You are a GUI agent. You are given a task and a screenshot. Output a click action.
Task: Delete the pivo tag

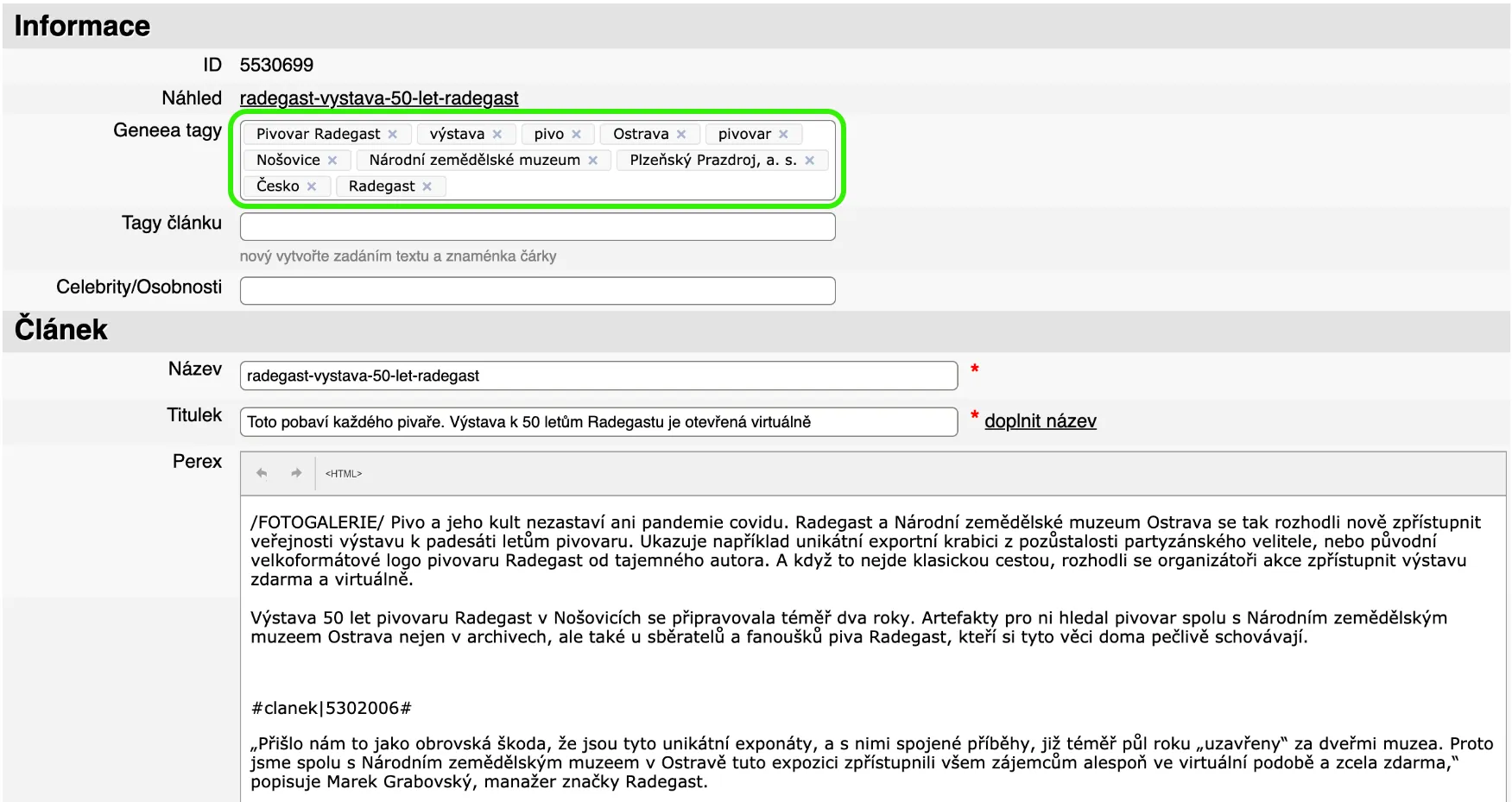[577, 135]
